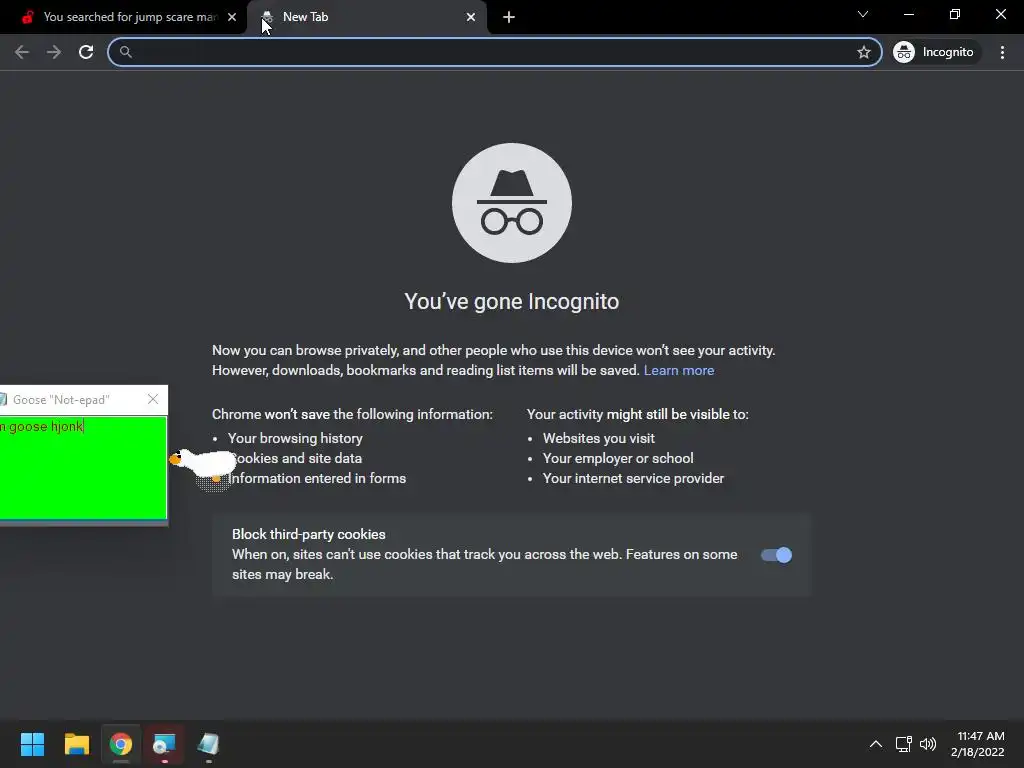Restore down the Chrome window

(955, 14)
